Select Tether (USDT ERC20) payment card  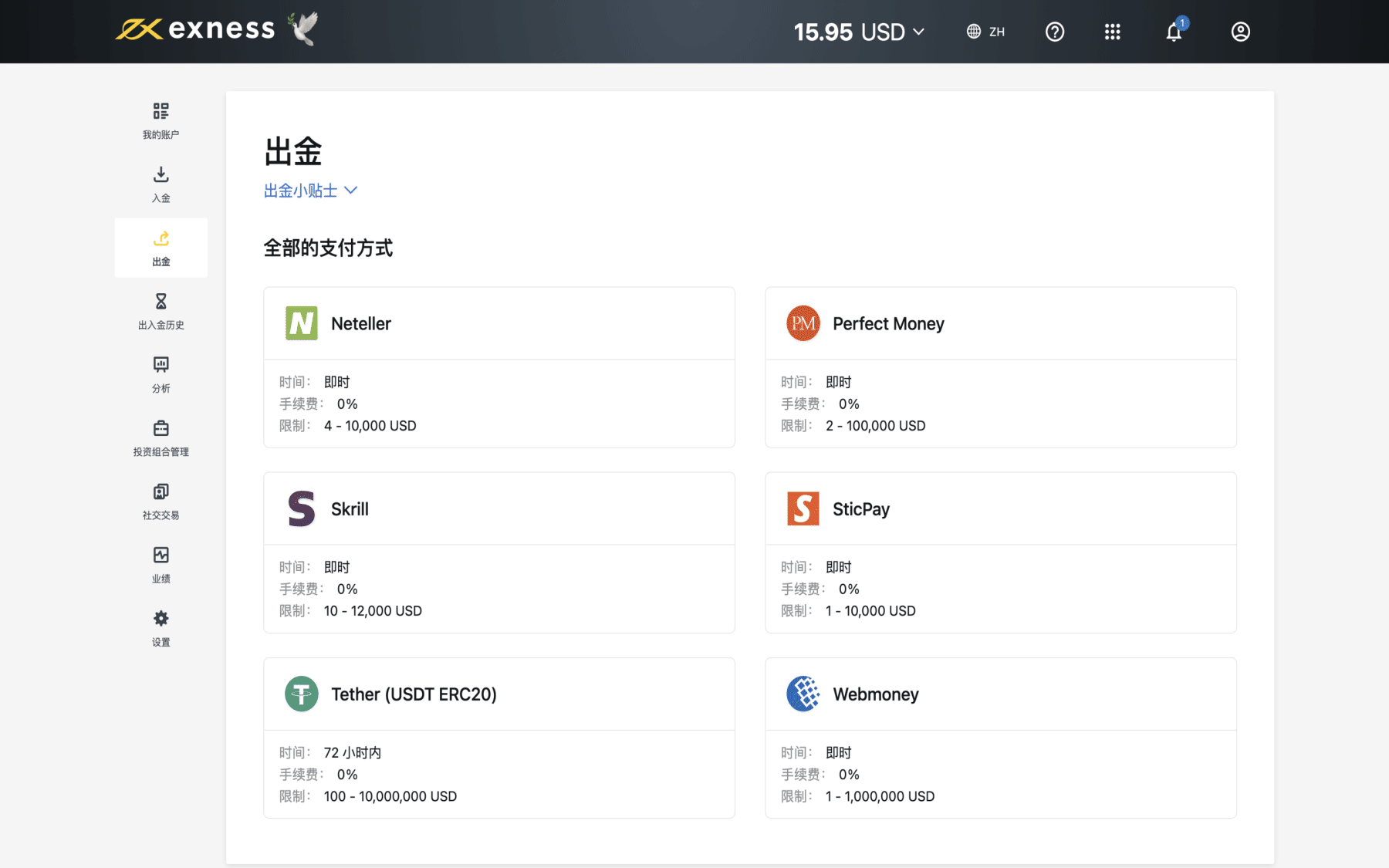point(498,737)
